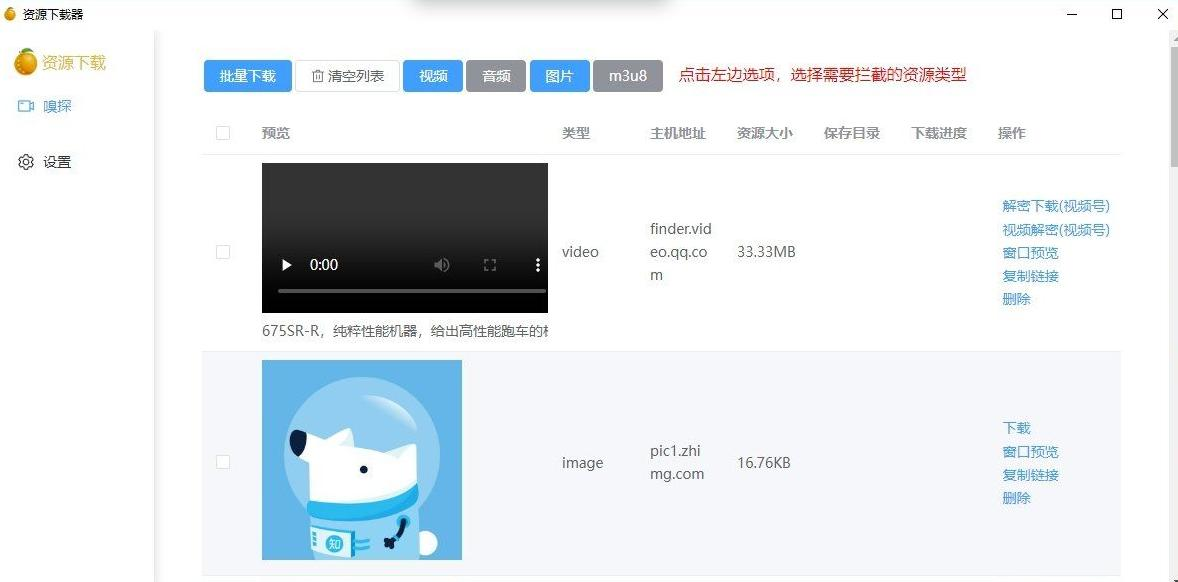The width and height of the screenshot is (1178, 582).
Task: Click the video progress seek bar
Action: 411,291
